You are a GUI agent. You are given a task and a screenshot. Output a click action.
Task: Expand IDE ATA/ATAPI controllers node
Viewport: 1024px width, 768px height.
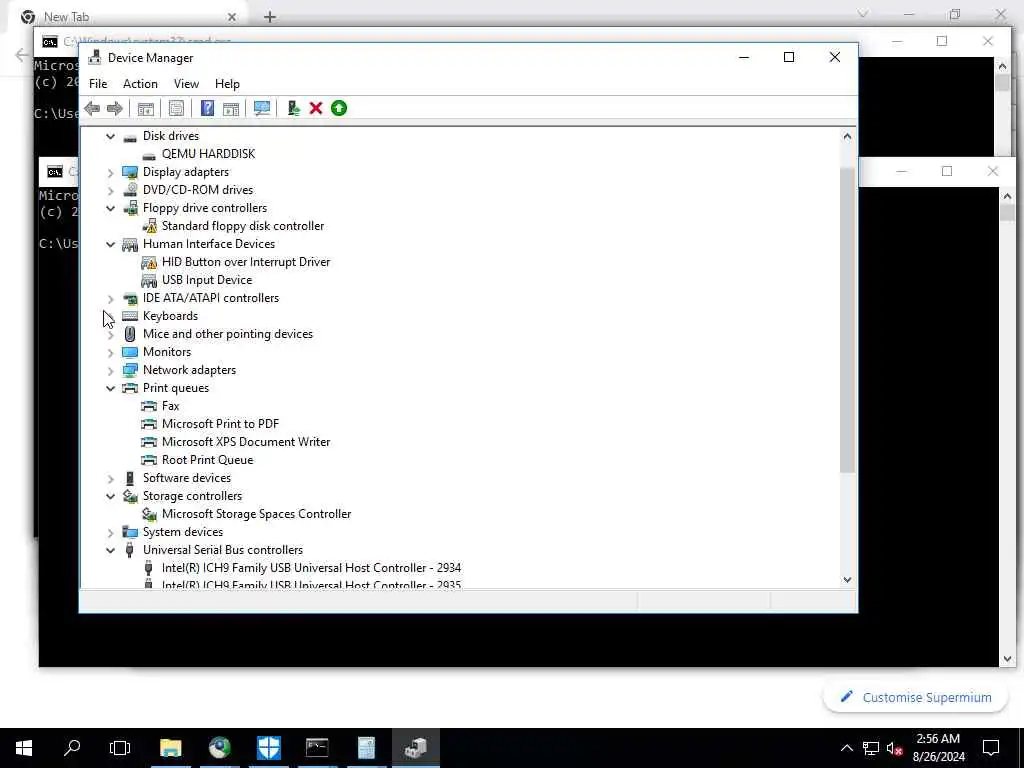pos(110,298)
